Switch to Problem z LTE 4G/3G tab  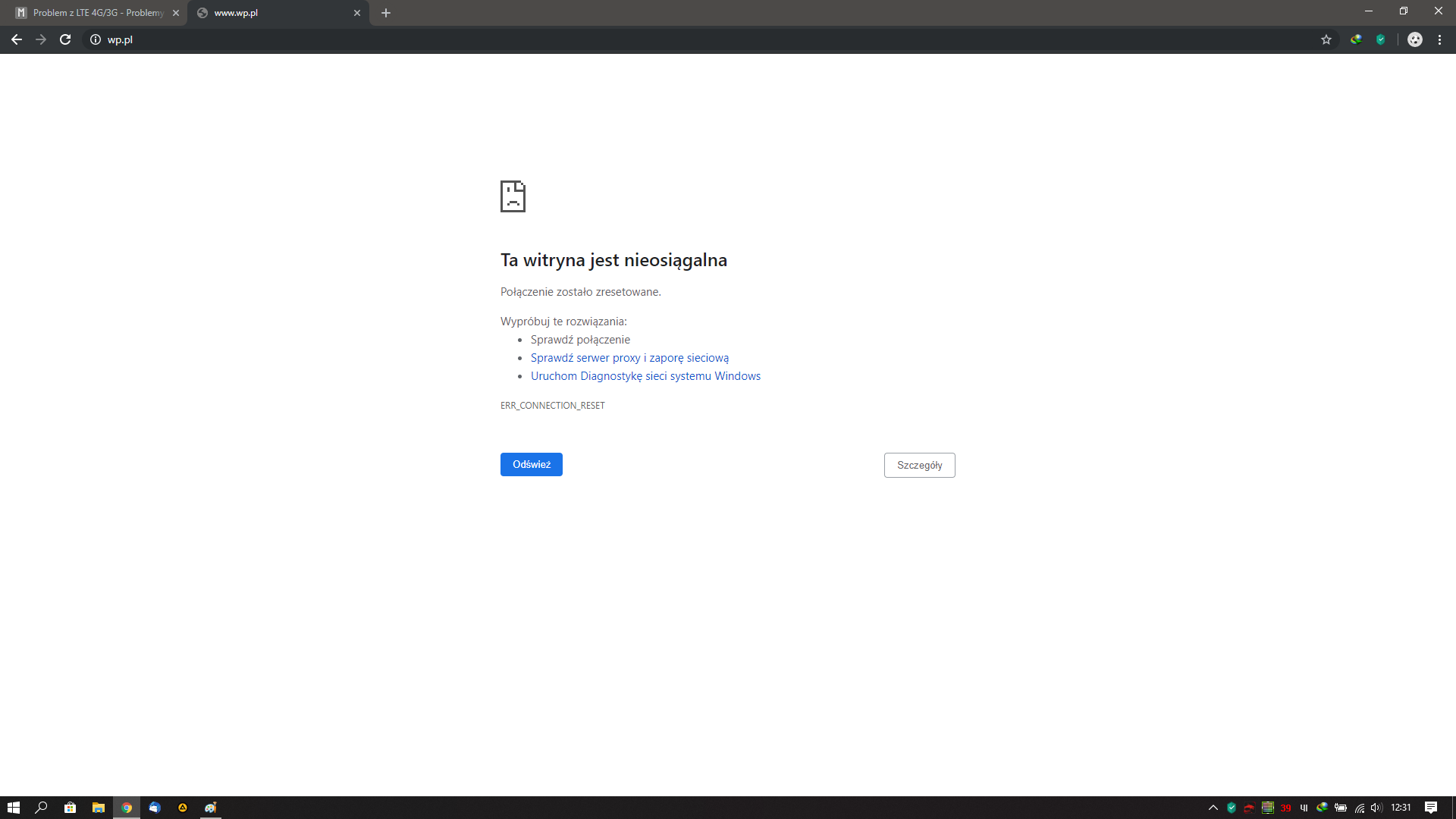pyautogui.click(x=98, y=13)
